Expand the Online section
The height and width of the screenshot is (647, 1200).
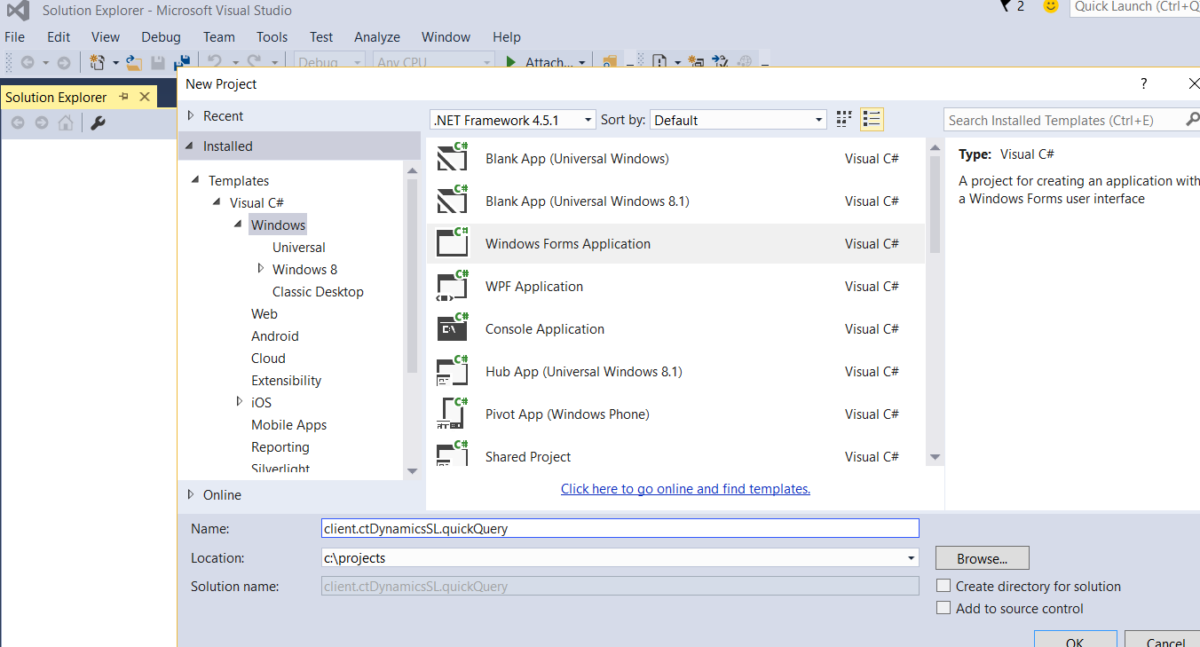click(191, 494)
